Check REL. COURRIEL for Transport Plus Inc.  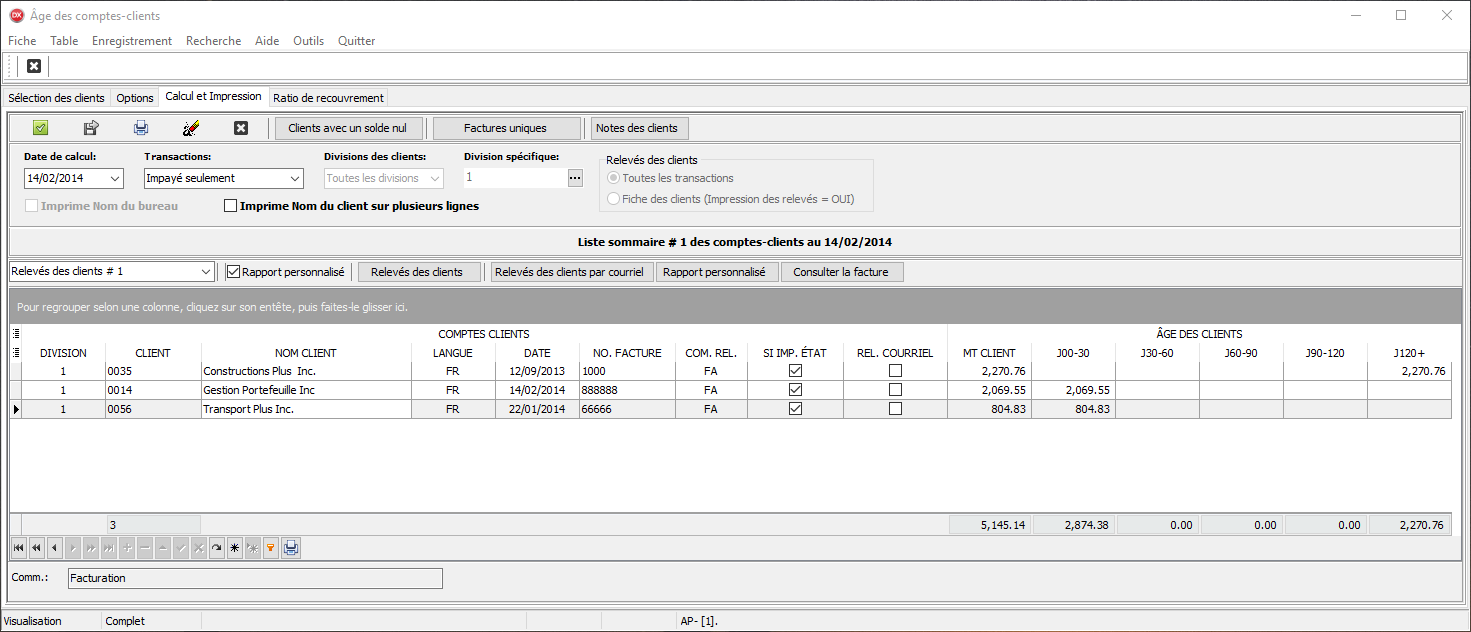pos(895,409)
